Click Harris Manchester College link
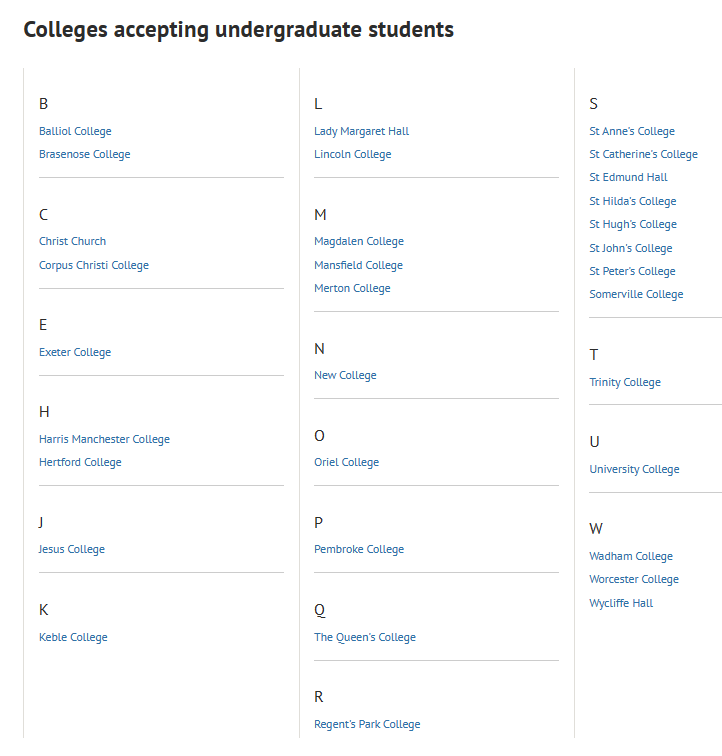The image size is (722, 756). click(x=104, y=439)
